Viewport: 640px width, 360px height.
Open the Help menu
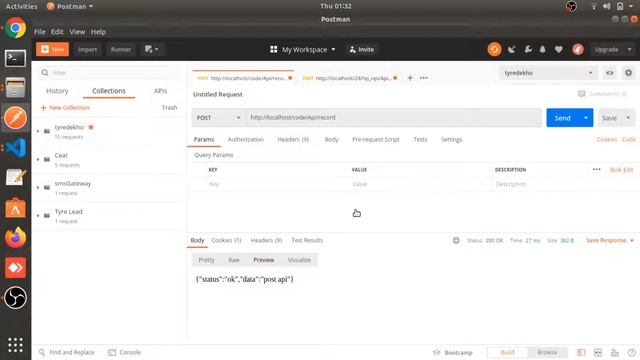pos(98,31)
